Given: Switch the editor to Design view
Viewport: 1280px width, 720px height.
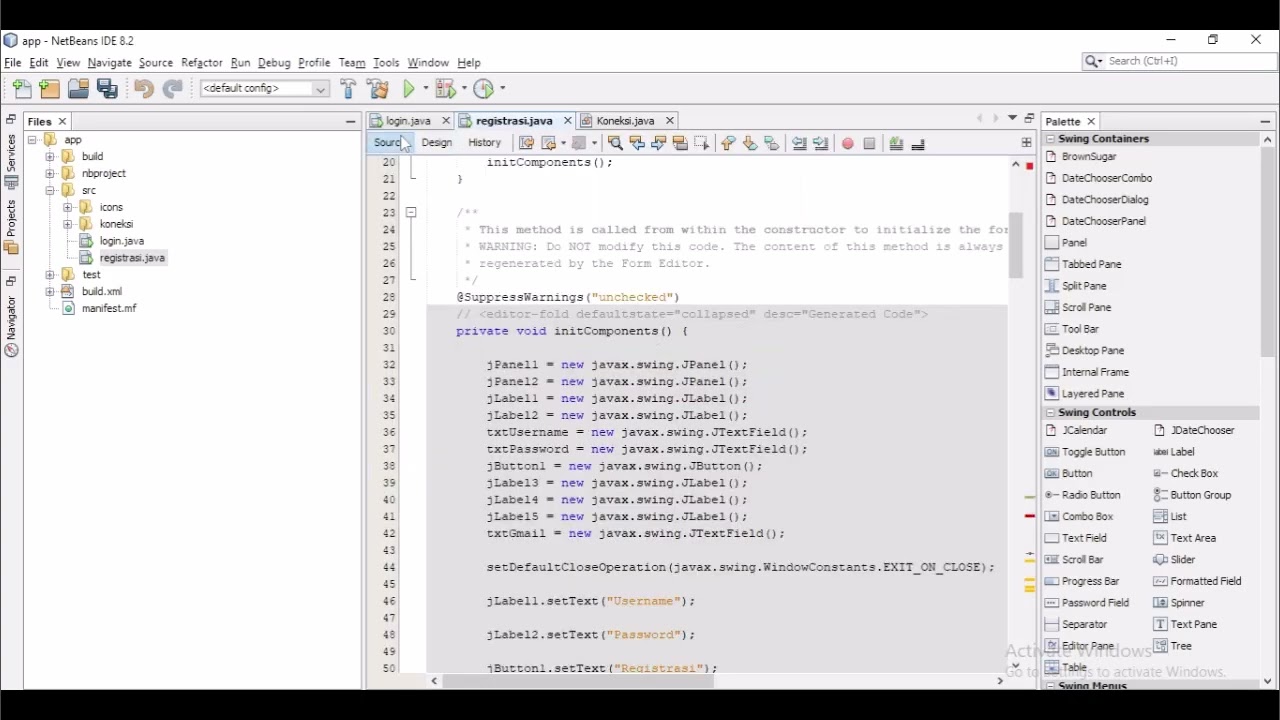Looking at the screenshot, I should [437, 143].
